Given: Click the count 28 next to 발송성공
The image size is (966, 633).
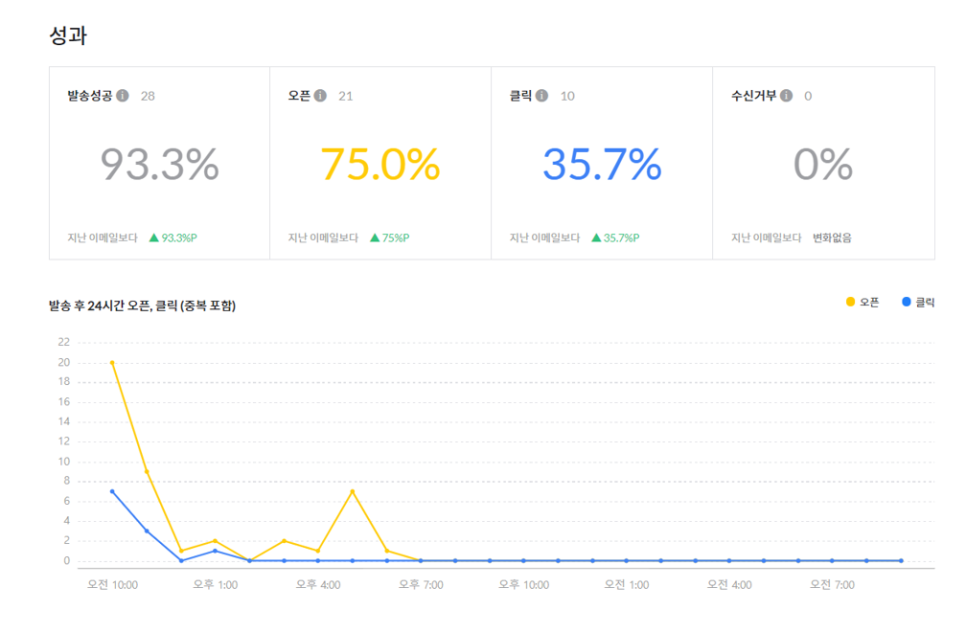Looking at the screenshot, I should pos(148,96).
